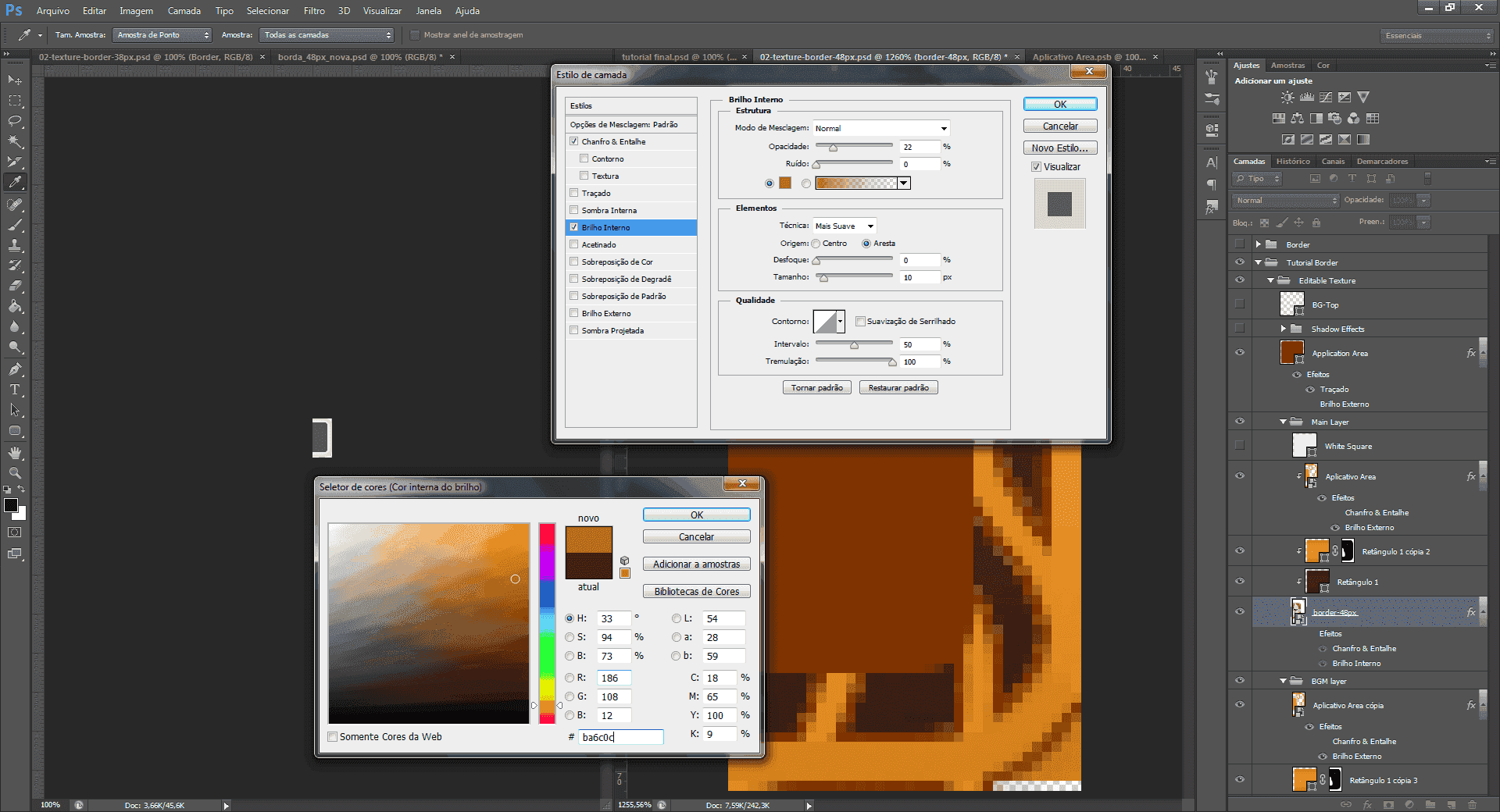
Task: Select the Move tool
Action: (15, 80)
